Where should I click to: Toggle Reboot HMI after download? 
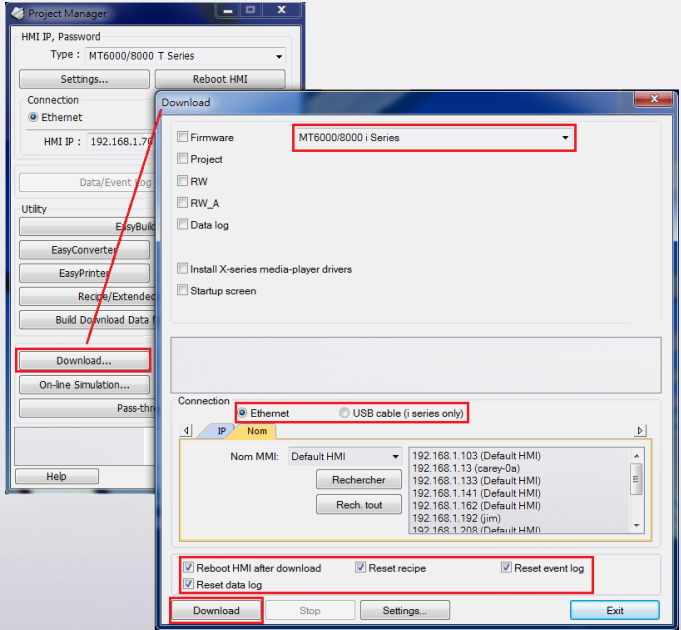[188, 567]
